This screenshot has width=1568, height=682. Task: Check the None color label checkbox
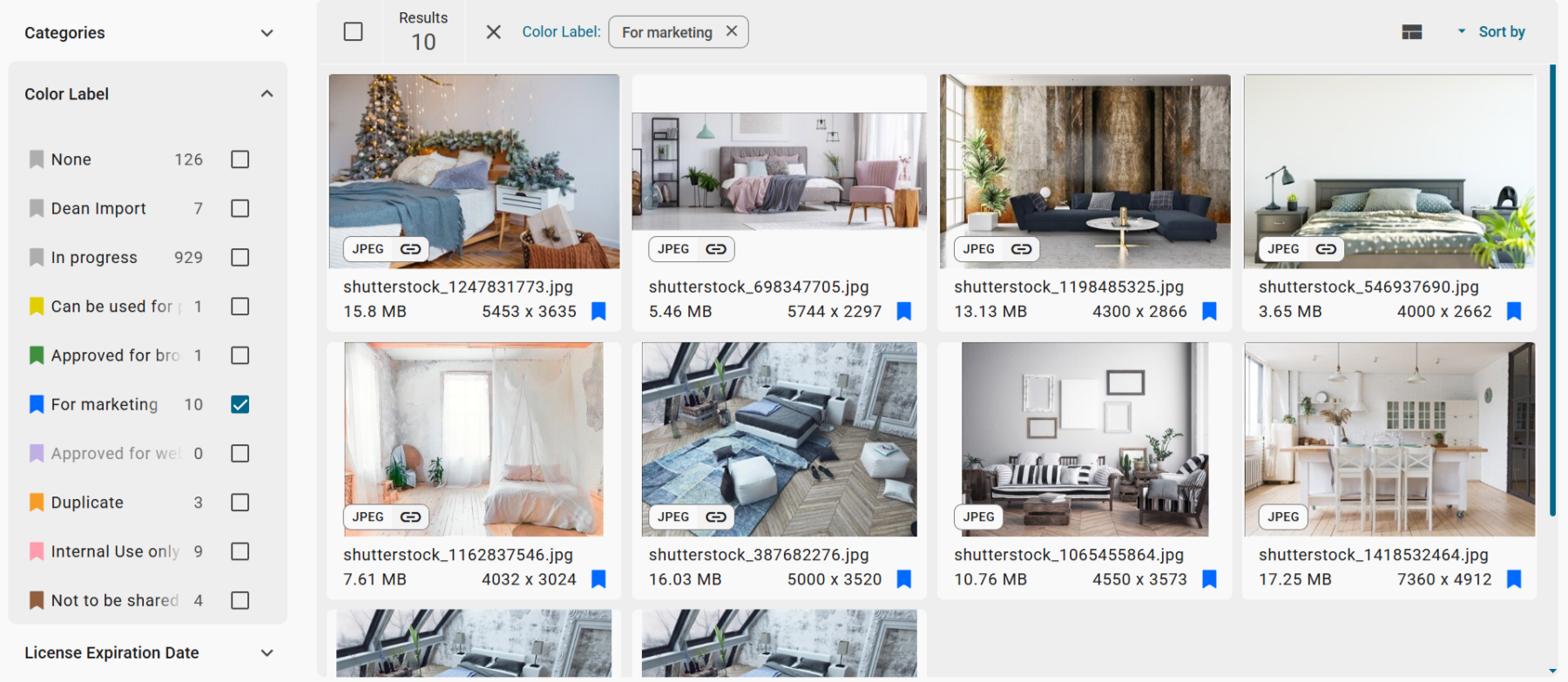[x=240, y=159]
